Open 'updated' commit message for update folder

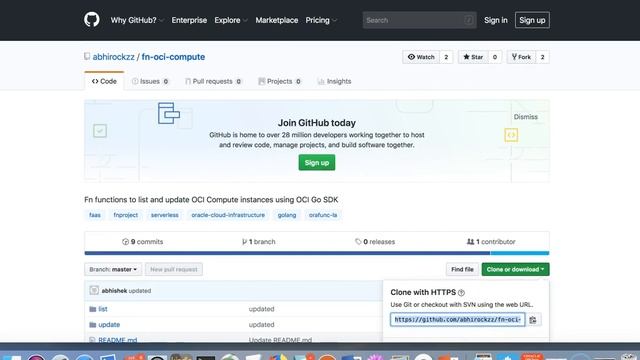point(261,324)
